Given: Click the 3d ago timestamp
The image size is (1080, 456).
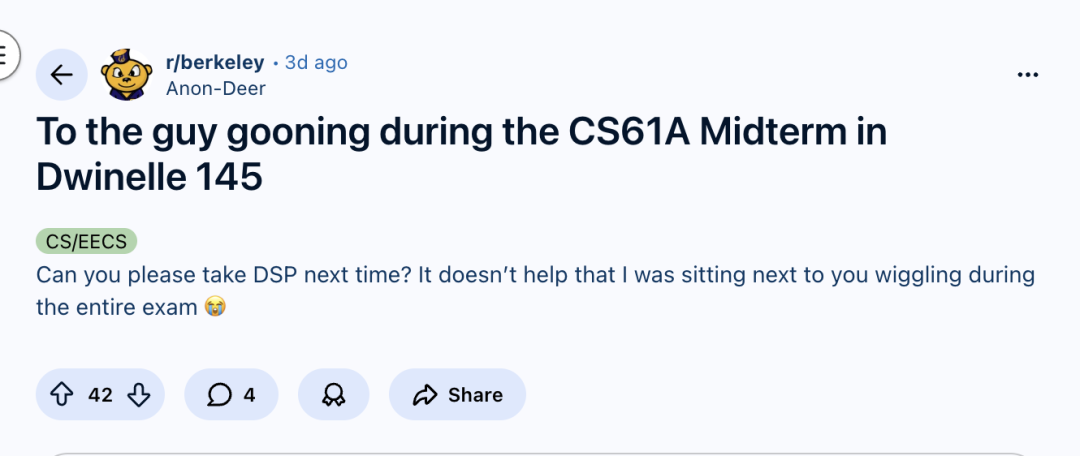Looking at the screenshot, I should (316, 62).
